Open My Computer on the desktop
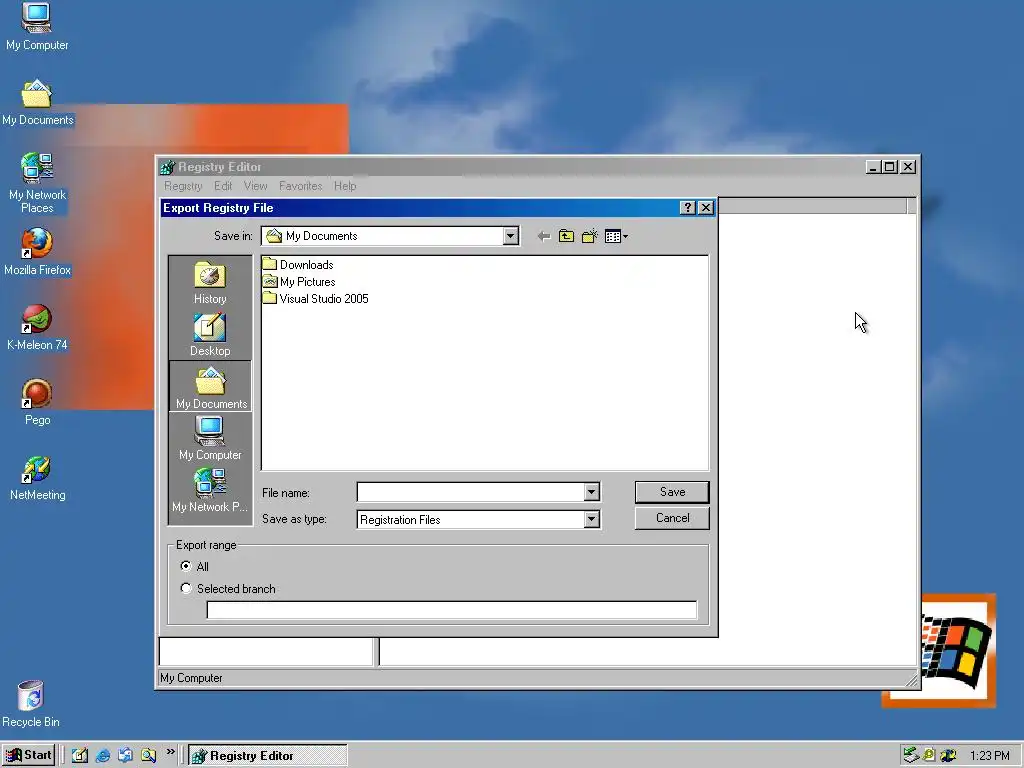1024x768 pixels. [x=37, y=27]
